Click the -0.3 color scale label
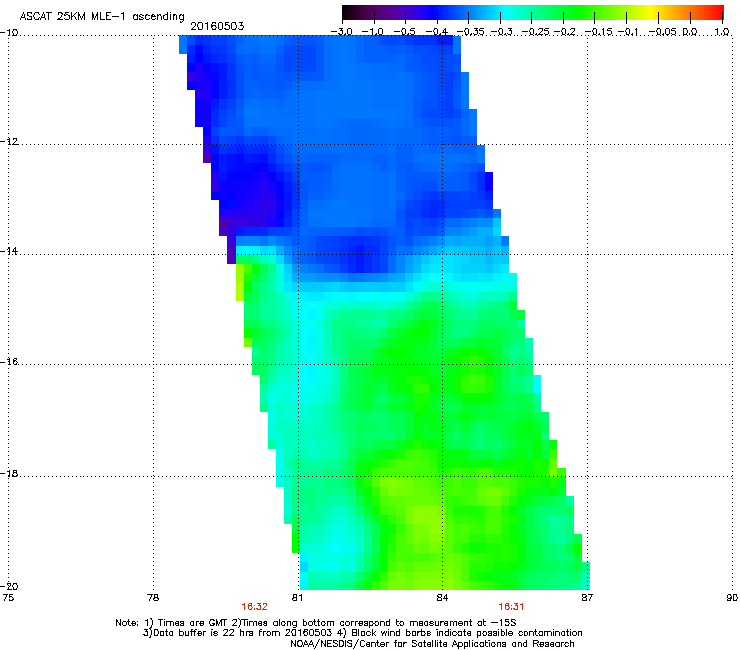Screen dimensions: 740x650 (501, 32)
